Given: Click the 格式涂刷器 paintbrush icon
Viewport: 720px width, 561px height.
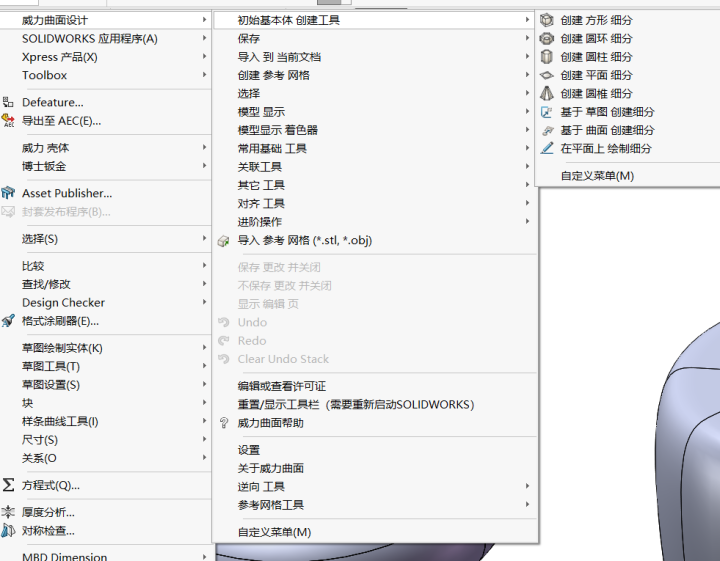Looking at the screenshot, I should click(x=8, y=320).
